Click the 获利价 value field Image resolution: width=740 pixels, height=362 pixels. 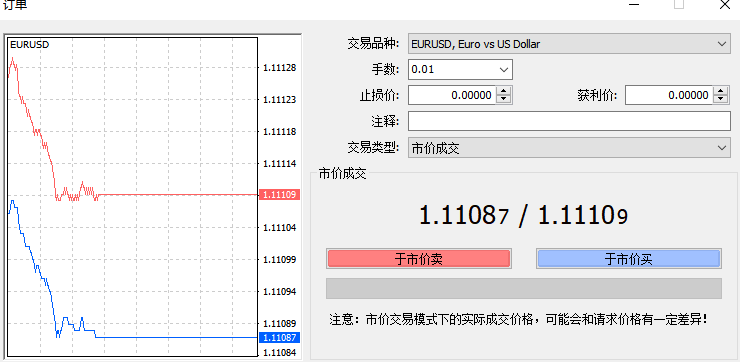[x=669, y=95]
